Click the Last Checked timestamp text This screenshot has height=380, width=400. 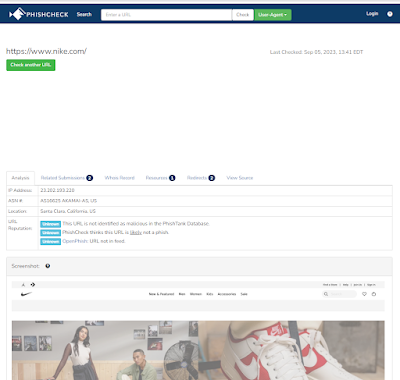pyautogui.click(x=316, y=52)
